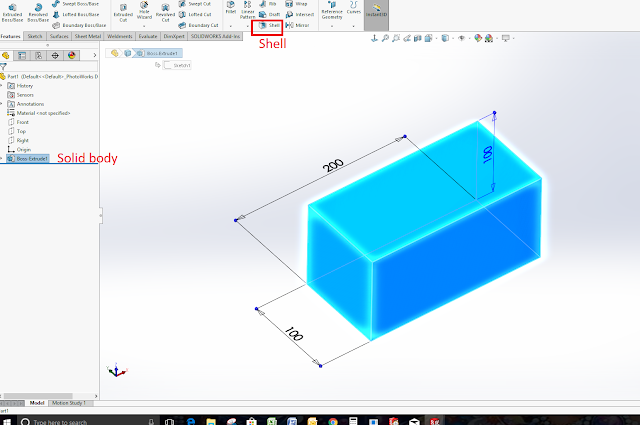640x425 pixels.
Task: Open the Hole Wizard dropdown arrow
Action: (x=144, y=26)
